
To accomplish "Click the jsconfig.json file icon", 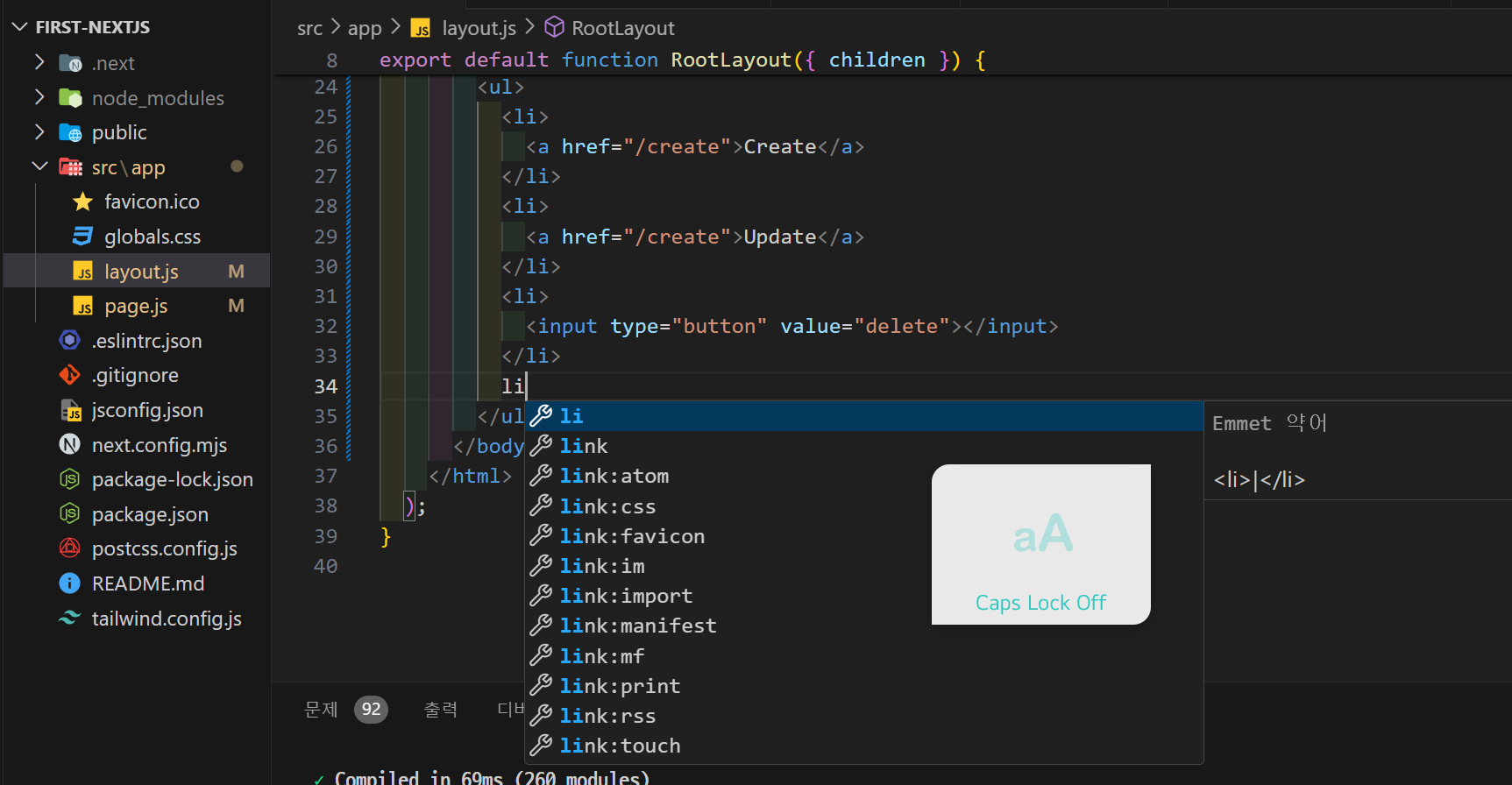I will [x=69, y=410].
